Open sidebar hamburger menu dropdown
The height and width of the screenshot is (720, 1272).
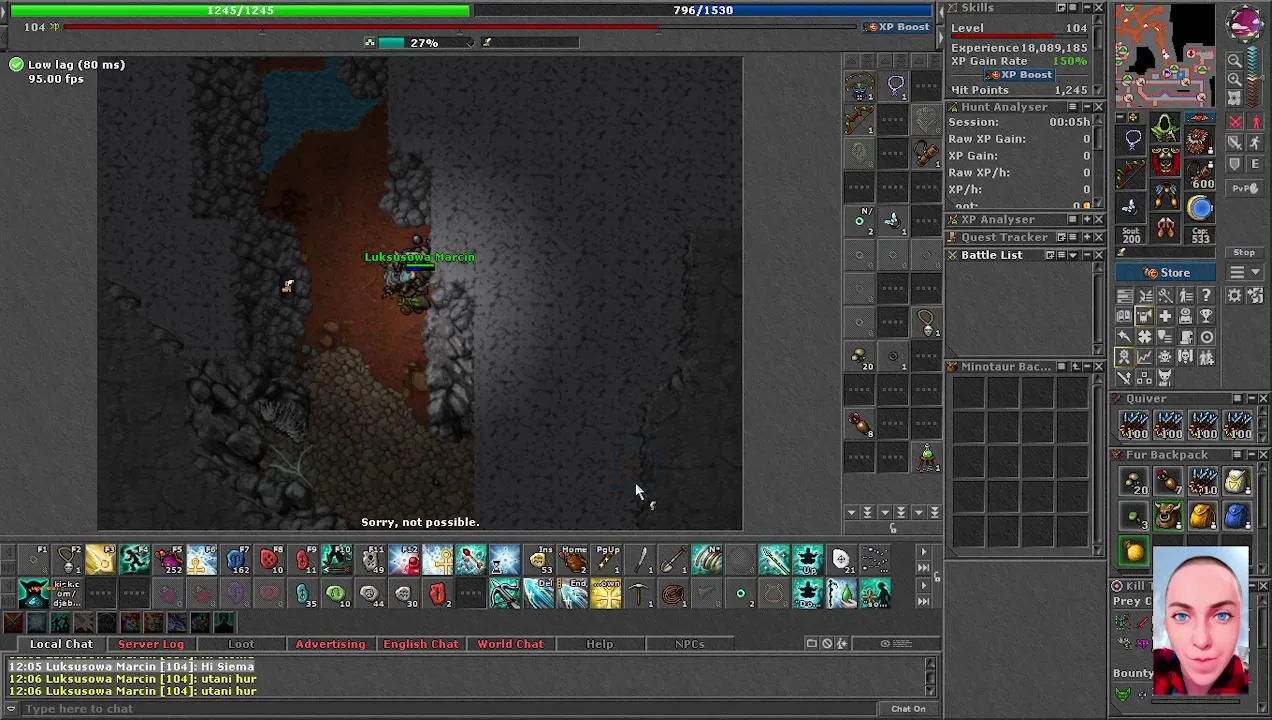point(1244,273)
